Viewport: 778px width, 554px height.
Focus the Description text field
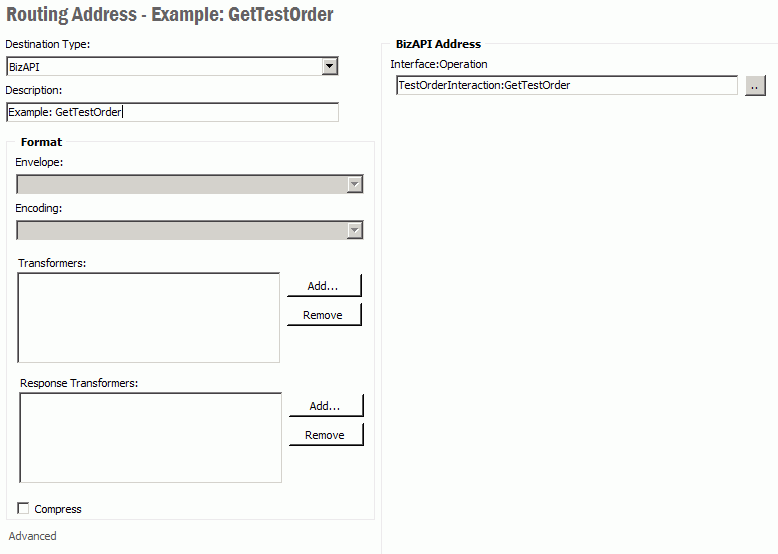click(172, 112)
